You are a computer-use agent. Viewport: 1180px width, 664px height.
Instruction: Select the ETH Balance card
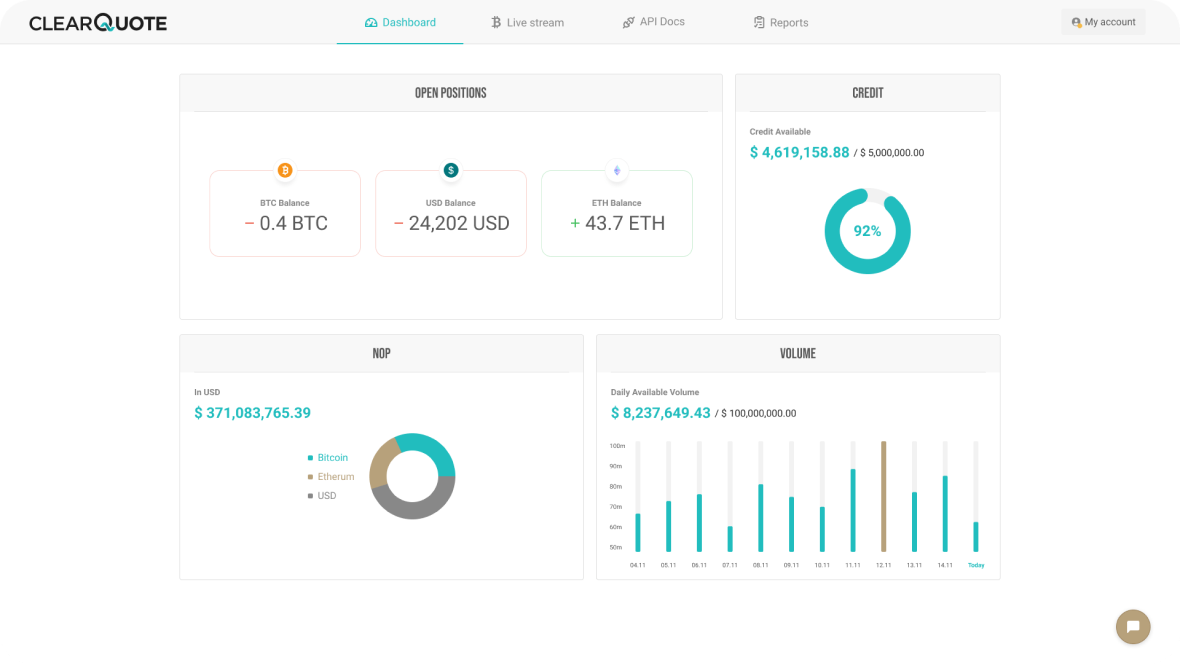click(x=616, y=214)
